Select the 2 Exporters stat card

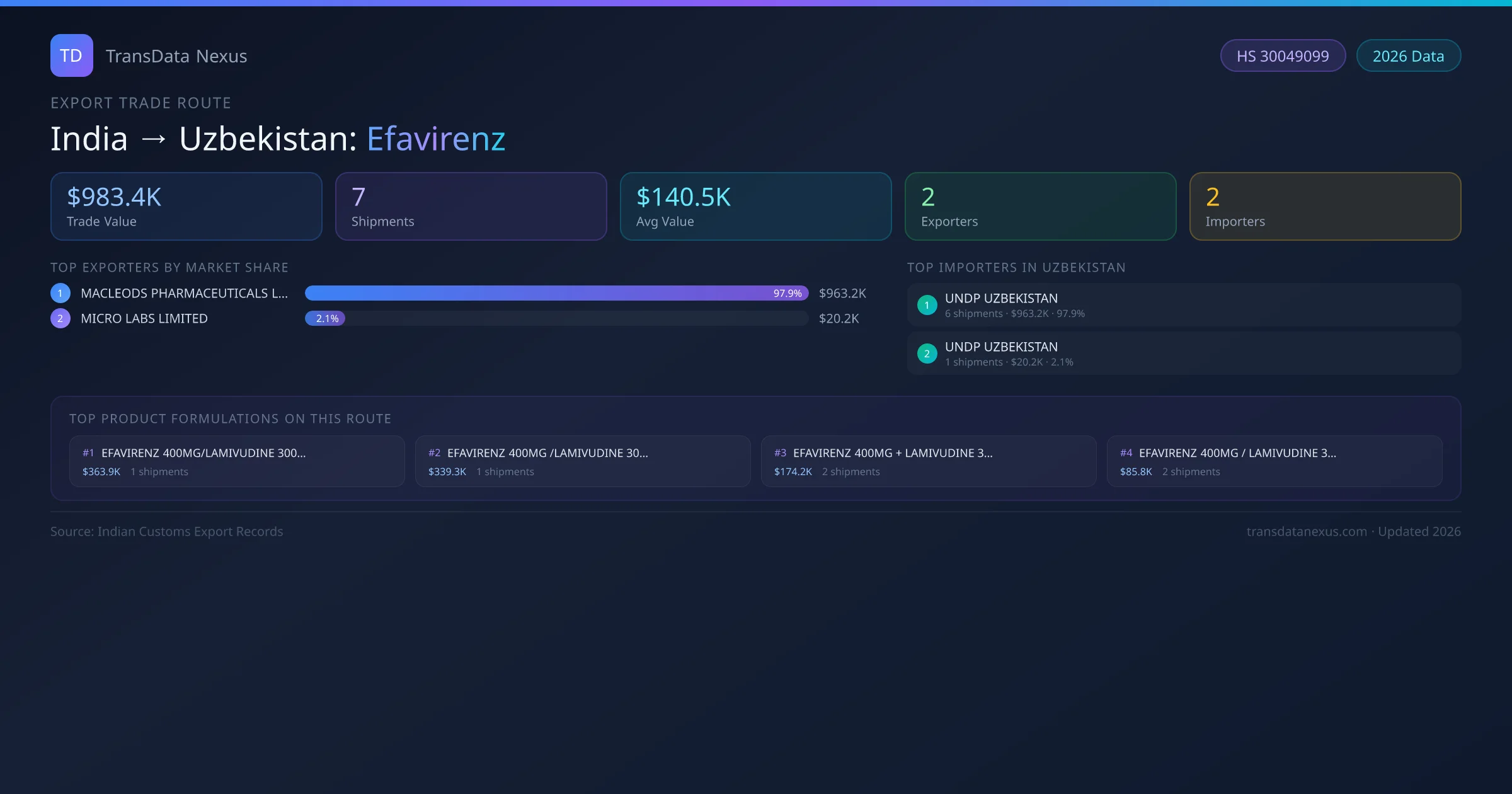click(x=1040, y=207)
